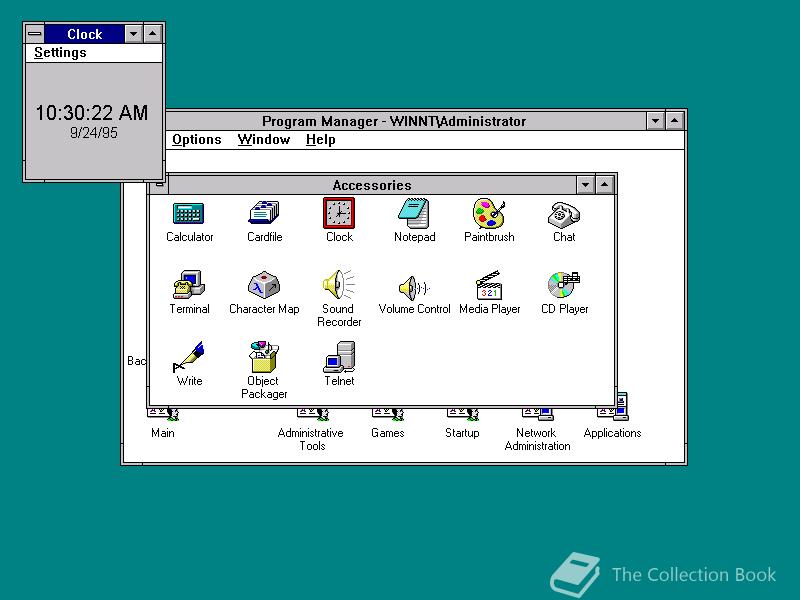800x600 pixels.
Task: Click the Program Manager title bar
Action: [x=406, y=121]
